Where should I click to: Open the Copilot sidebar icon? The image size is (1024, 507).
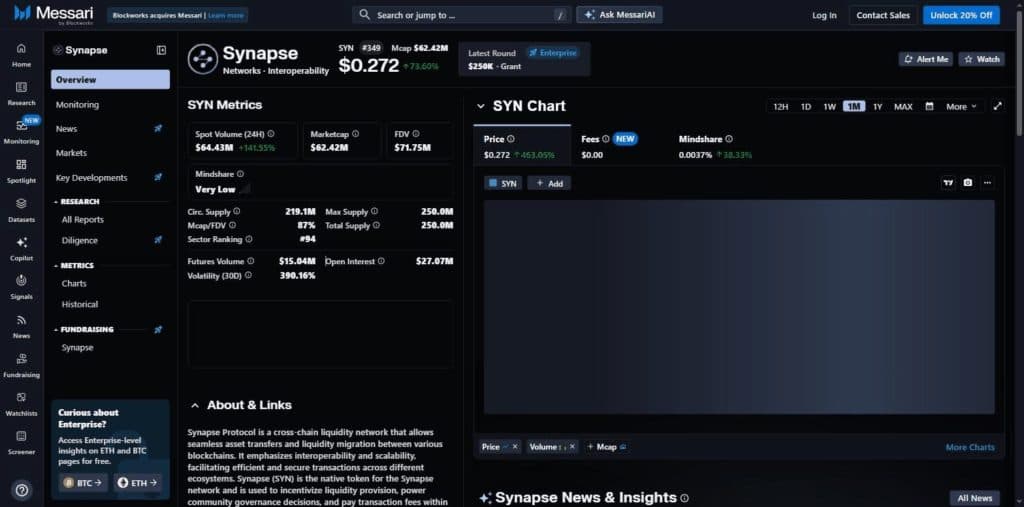click(21, 242)
